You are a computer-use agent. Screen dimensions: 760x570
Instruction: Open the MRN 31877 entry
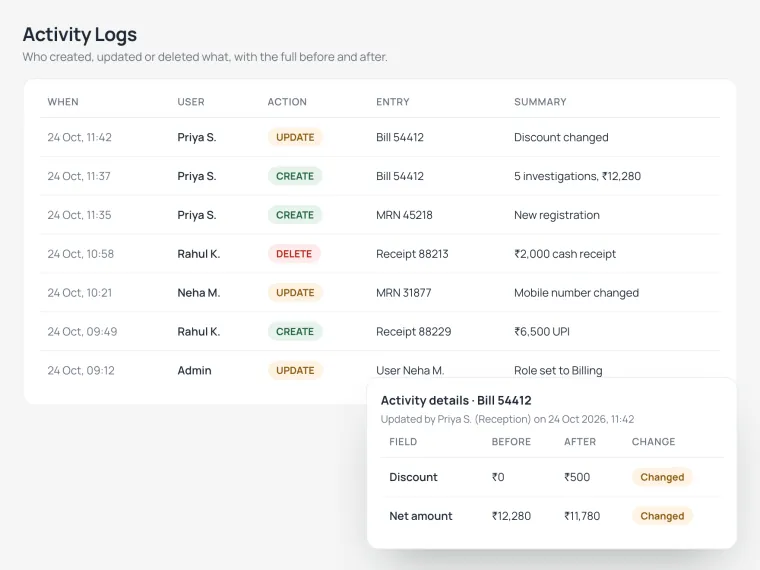404,293
